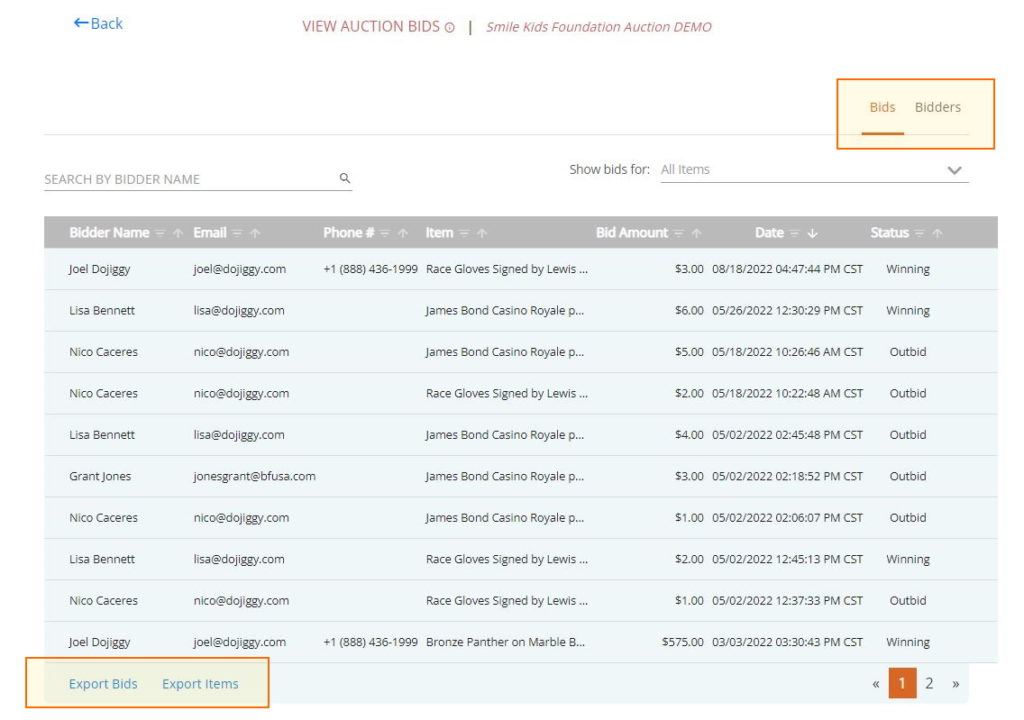
Task: Click Smile Kids Foundation Auction DEMO title
Action: click(x=599, y=27)
